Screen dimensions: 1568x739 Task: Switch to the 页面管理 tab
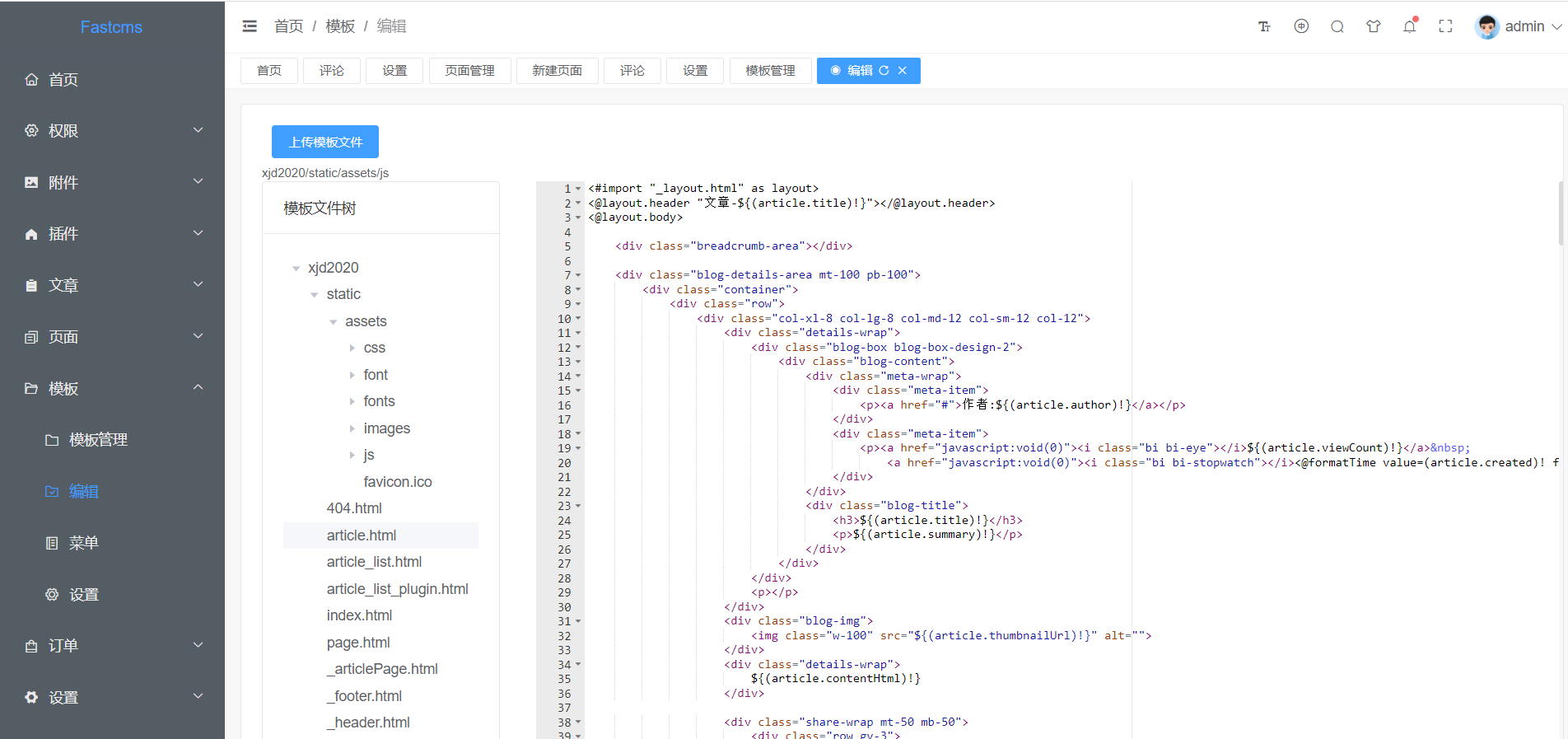(x=469, y=71)
